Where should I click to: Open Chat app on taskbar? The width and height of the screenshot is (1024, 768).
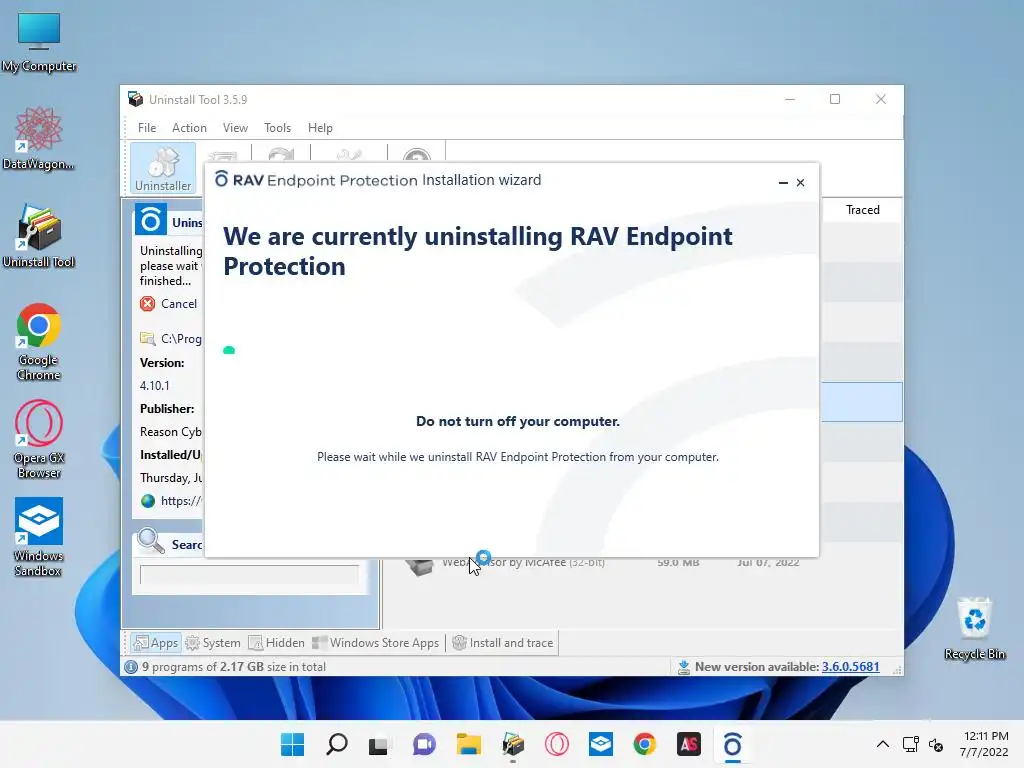coord(424,744)
